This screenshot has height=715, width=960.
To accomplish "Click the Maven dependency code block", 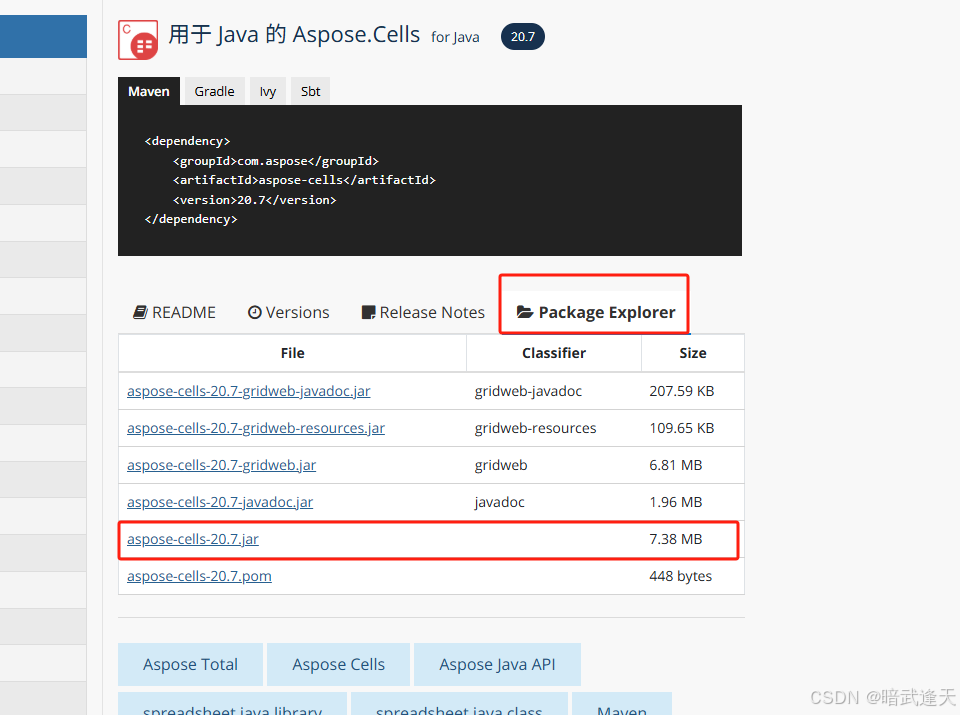I will click(430, 181).
